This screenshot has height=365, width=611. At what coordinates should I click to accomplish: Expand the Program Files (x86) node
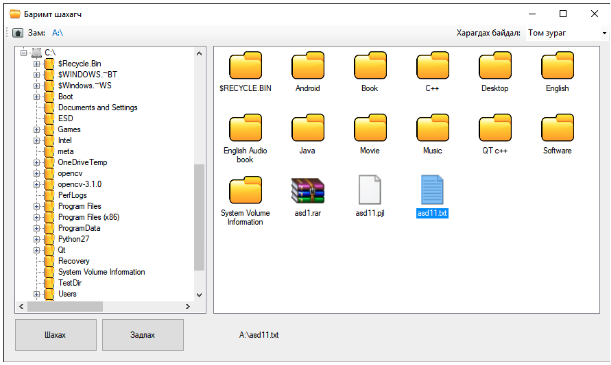pos(37,217)
